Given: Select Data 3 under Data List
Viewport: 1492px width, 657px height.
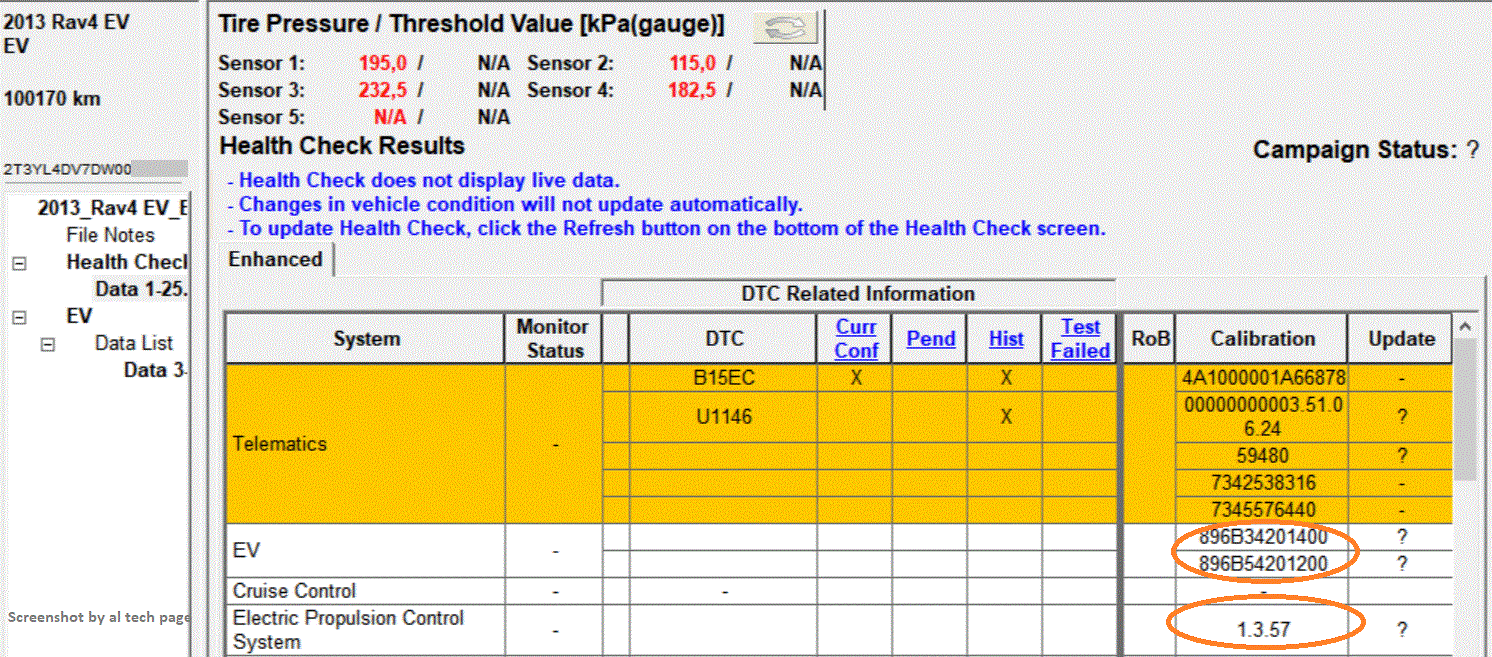Looking at the screenshot, I should (x=155, y=370).
